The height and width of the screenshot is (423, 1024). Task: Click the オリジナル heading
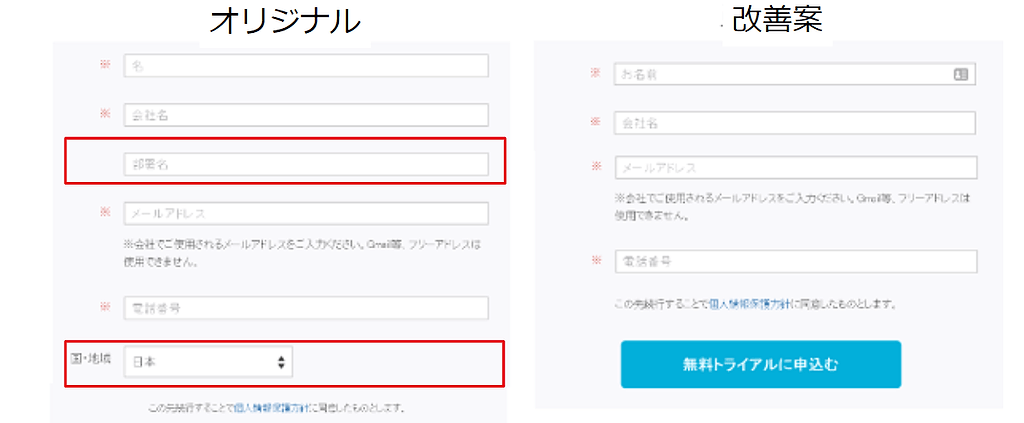tap(285, 22)
